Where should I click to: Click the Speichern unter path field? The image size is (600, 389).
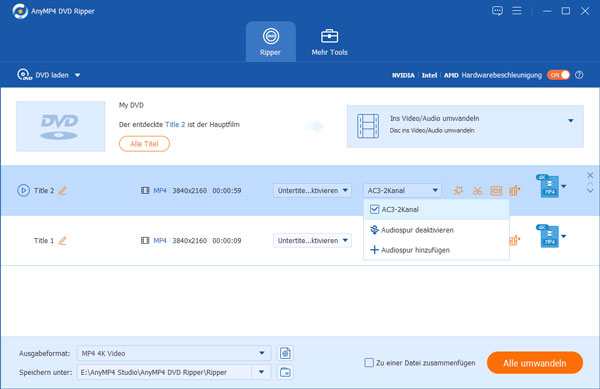pyautogui.click(x=165, y=372)
